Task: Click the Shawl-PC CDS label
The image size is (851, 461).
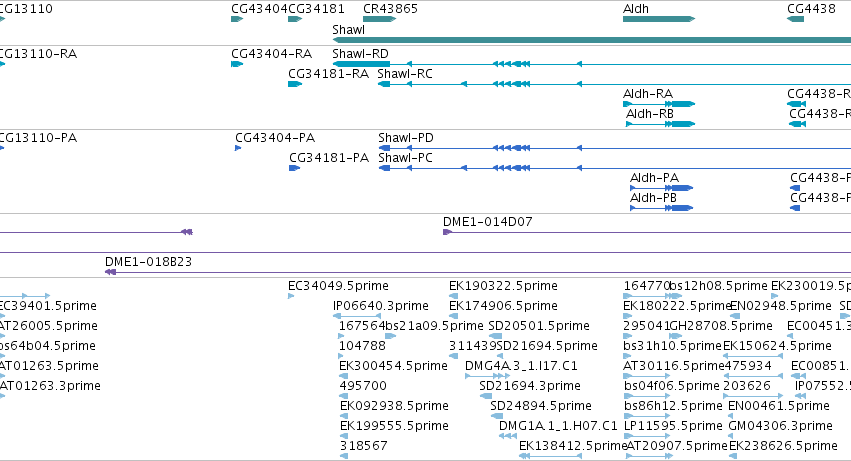Action: (405, 158)
